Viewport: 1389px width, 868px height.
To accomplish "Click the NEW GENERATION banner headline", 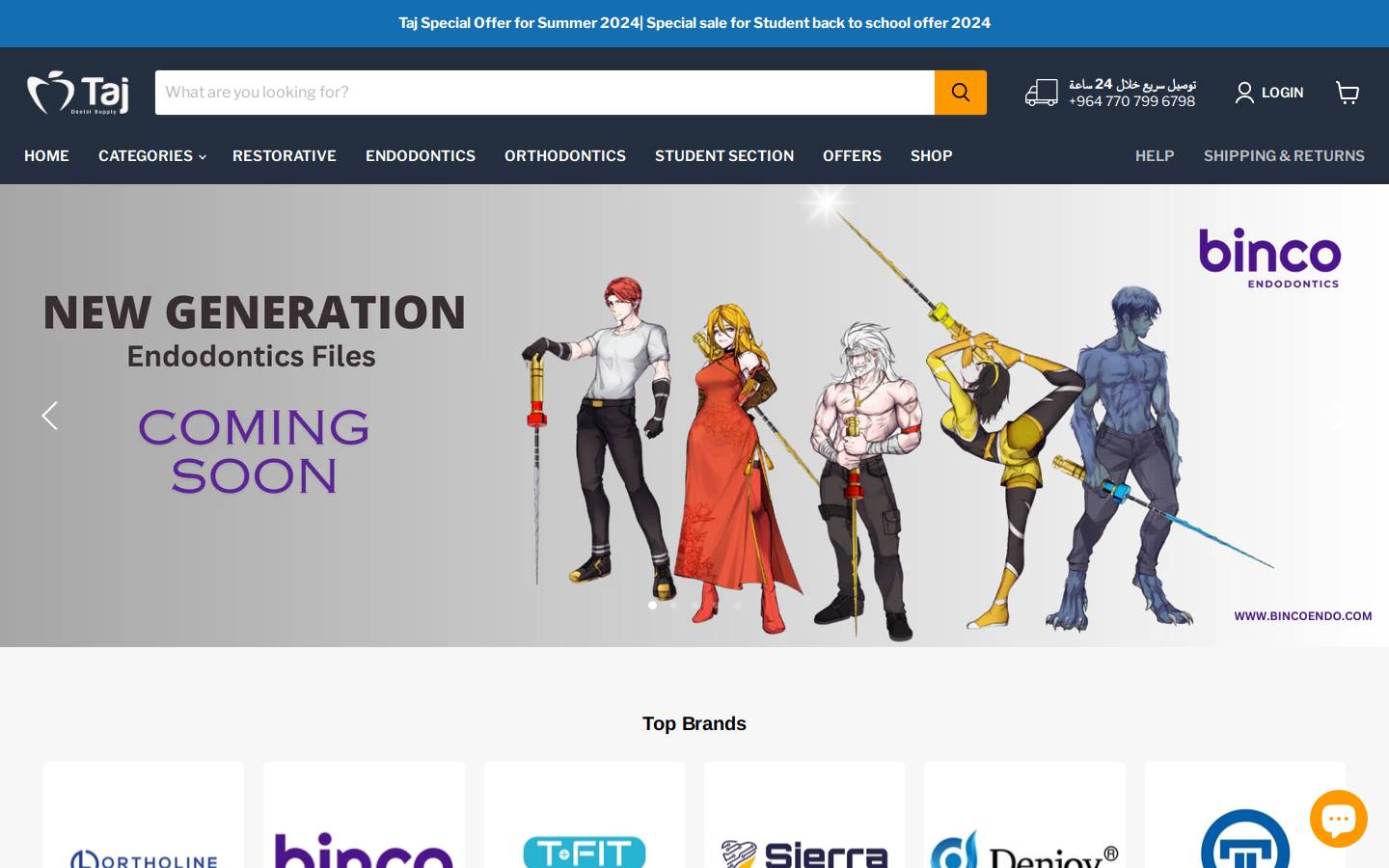I will [255, 312].
